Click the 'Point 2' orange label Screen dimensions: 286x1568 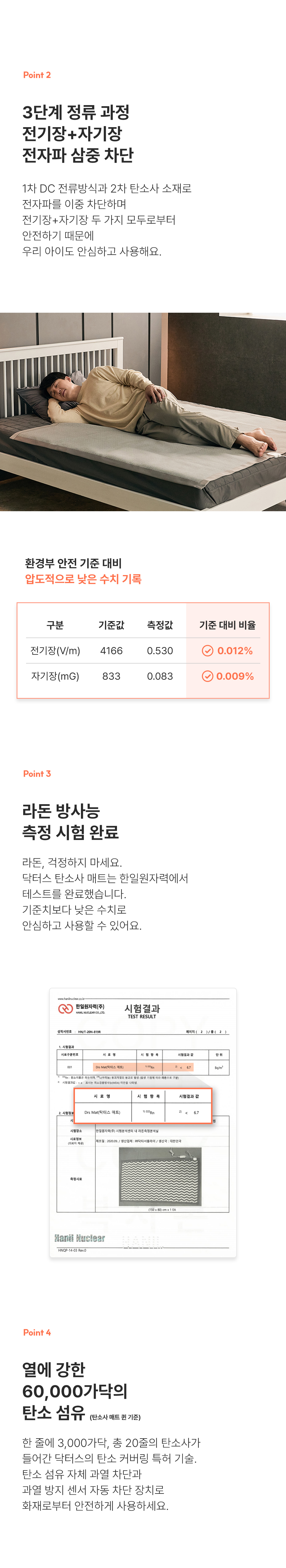click(37, 75)
